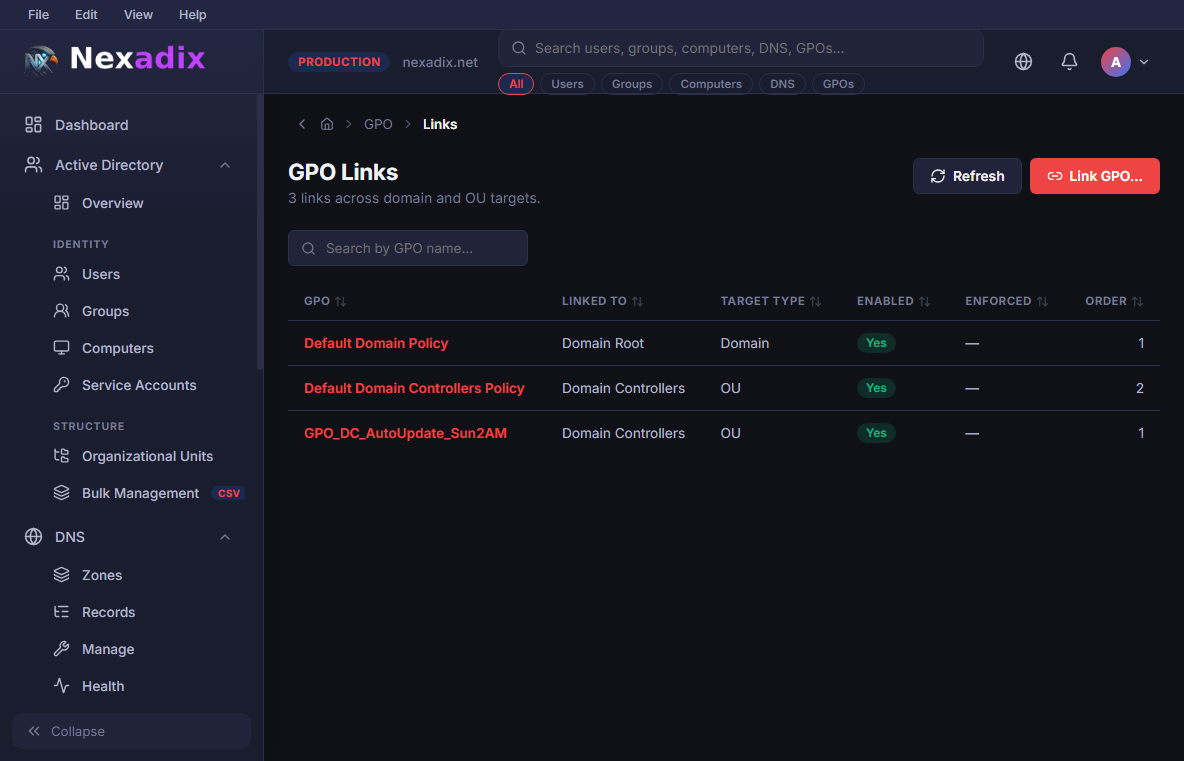
Task: Collapse the DNS section
Action: click(x=225, y=537)
